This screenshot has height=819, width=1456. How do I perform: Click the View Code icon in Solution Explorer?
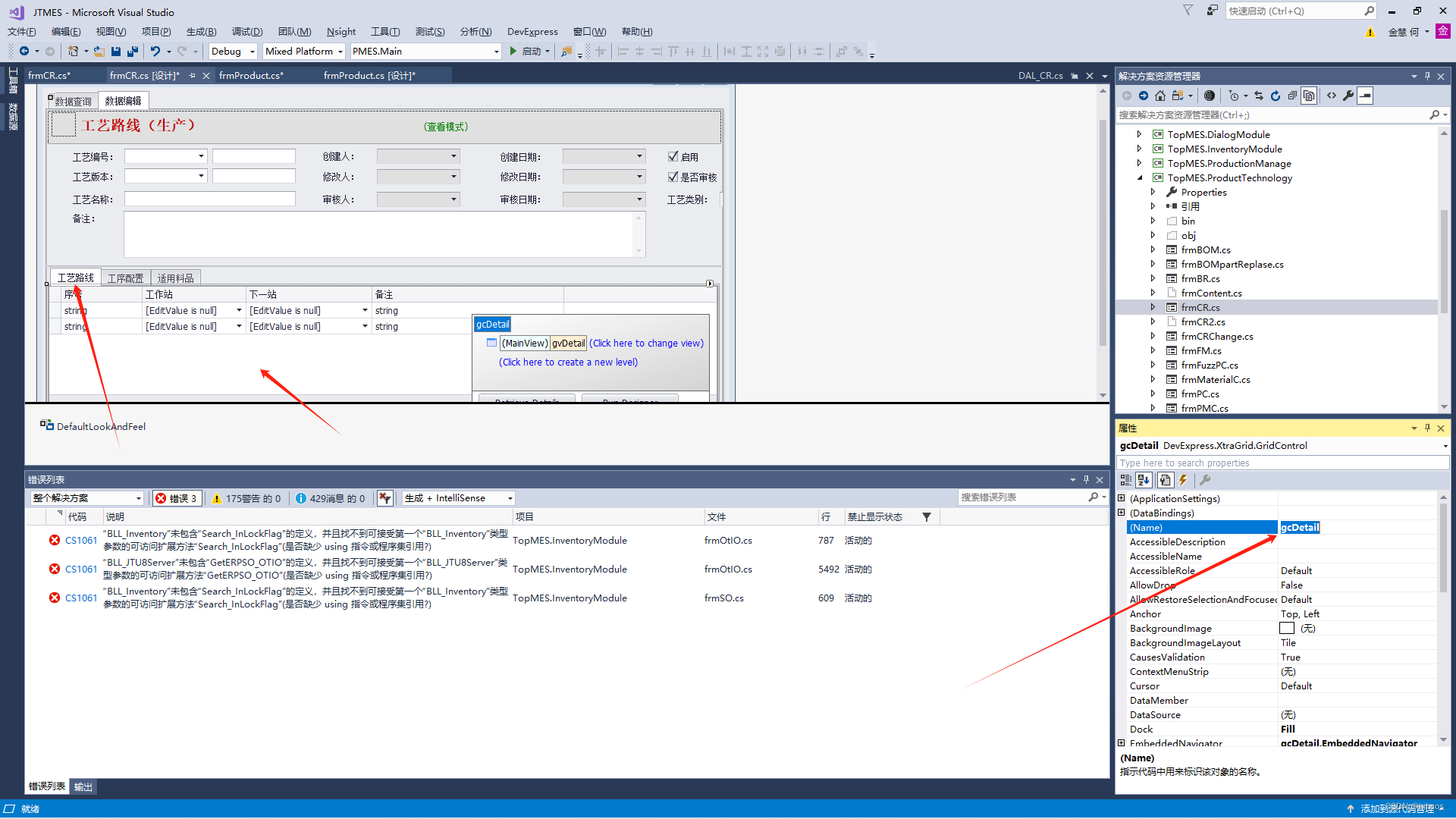point(1332,96)
